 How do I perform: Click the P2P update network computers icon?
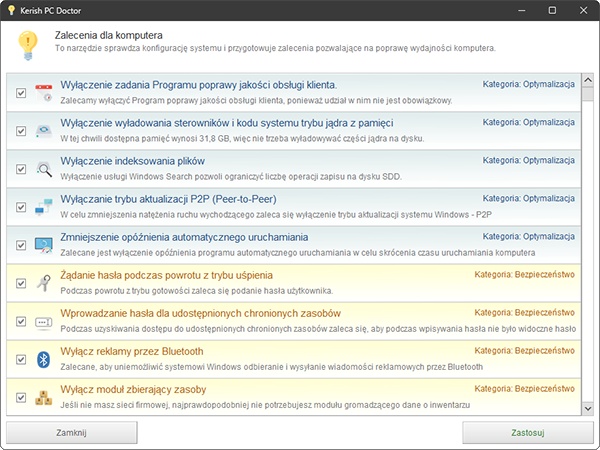[x=44, y=207]
